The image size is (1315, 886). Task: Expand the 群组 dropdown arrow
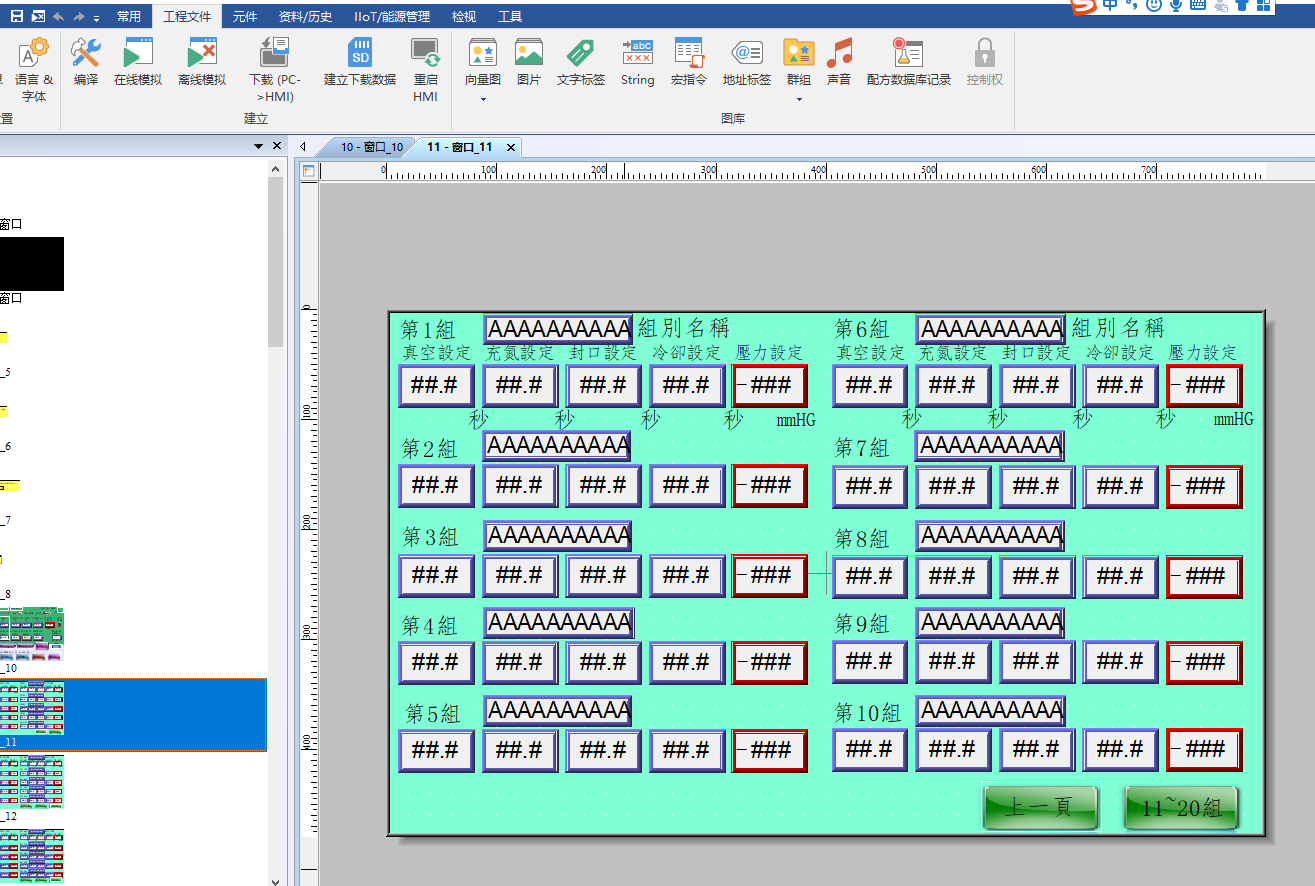tap(799, 99)
